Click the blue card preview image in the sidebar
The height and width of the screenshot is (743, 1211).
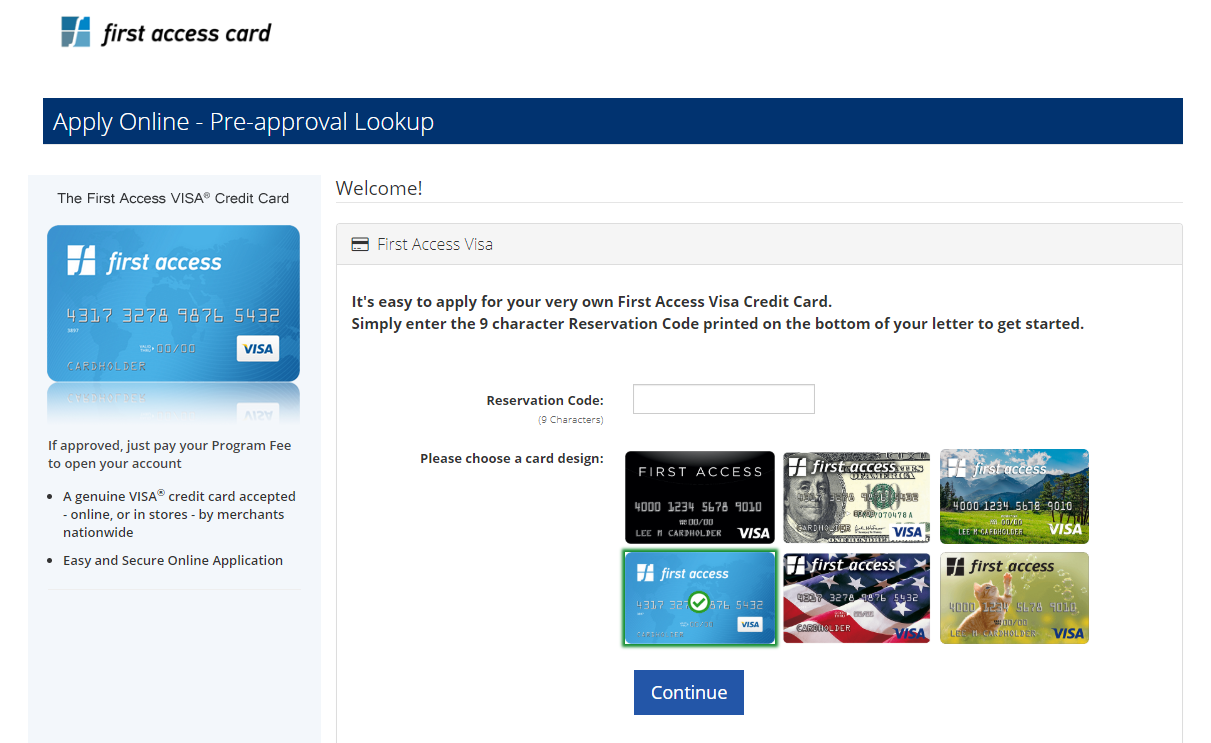[173, 302]
